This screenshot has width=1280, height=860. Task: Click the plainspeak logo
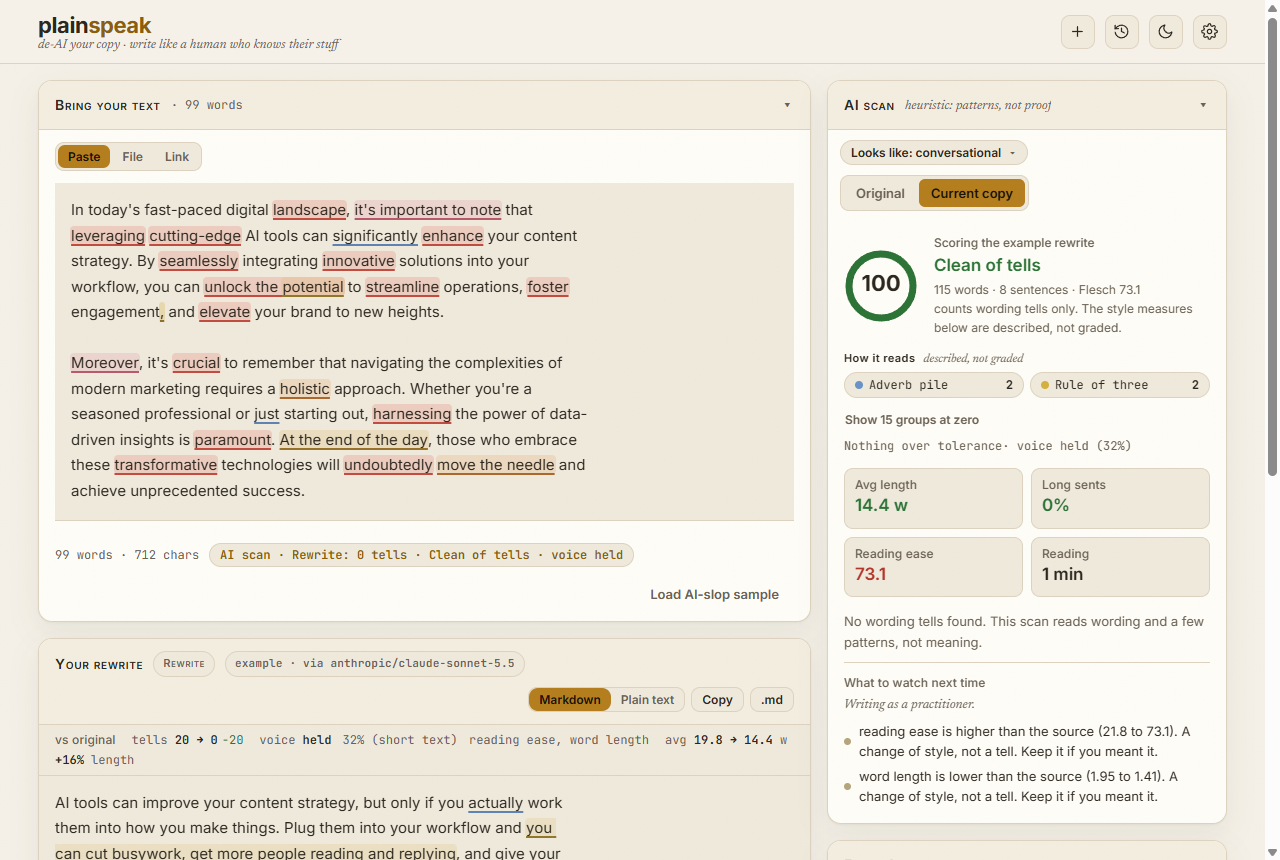click(x=95, y=26)
